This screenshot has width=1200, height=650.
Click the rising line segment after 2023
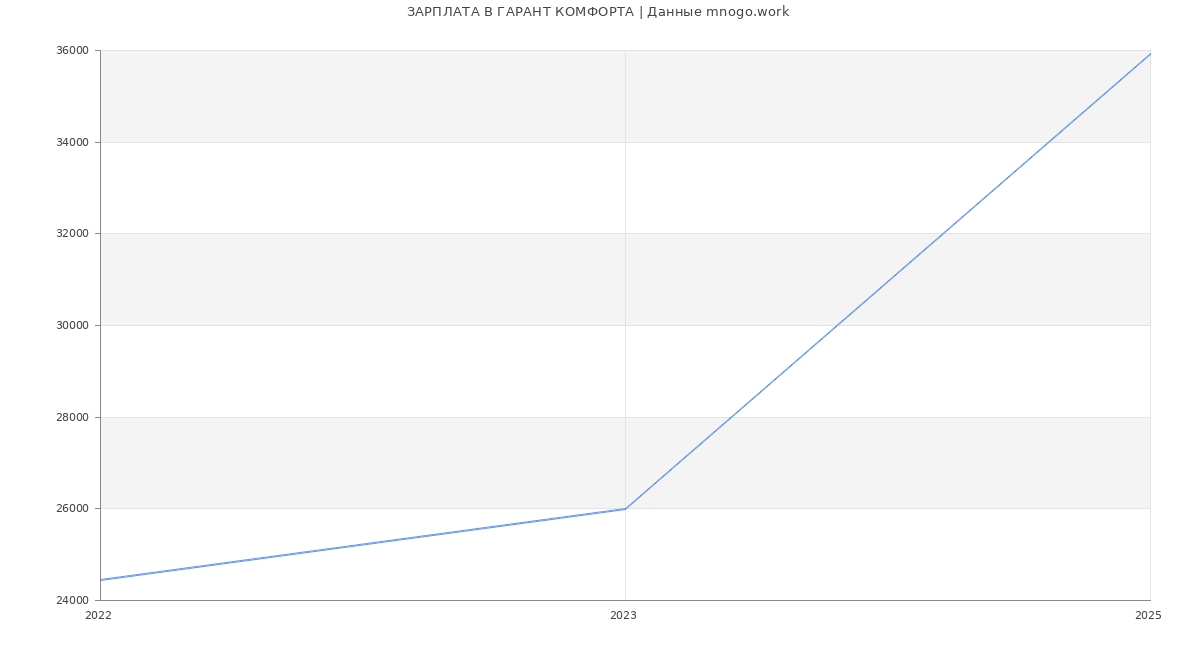[888, 281]
